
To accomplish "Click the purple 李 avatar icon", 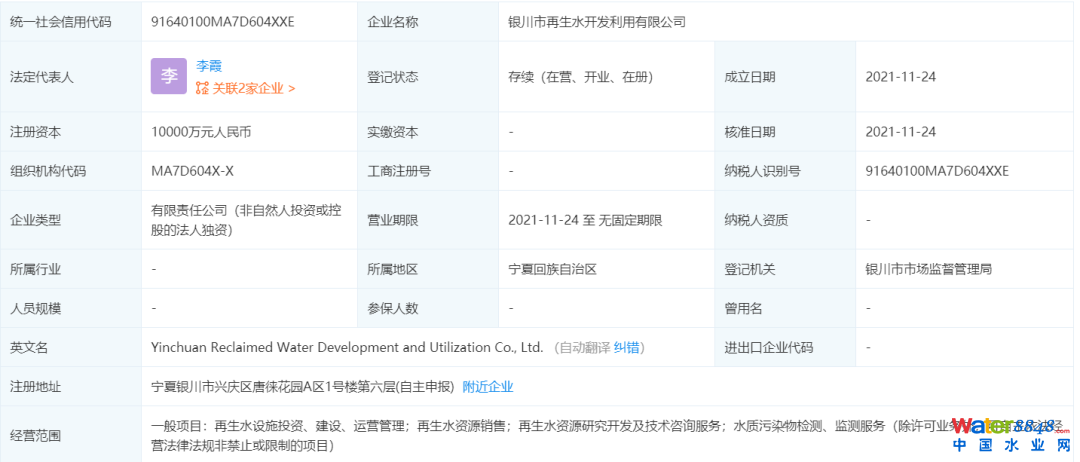I will (169, 76).
